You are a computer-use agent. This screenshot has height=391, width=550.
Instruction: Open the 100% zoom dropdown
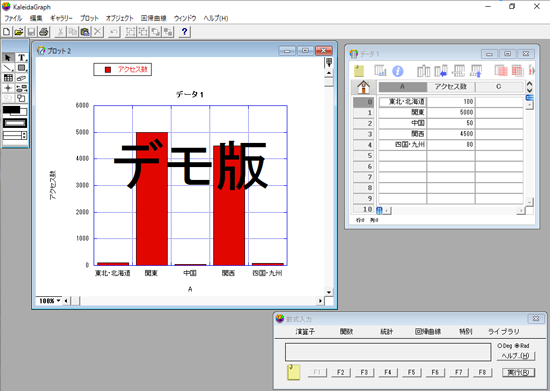coord(49,301)
